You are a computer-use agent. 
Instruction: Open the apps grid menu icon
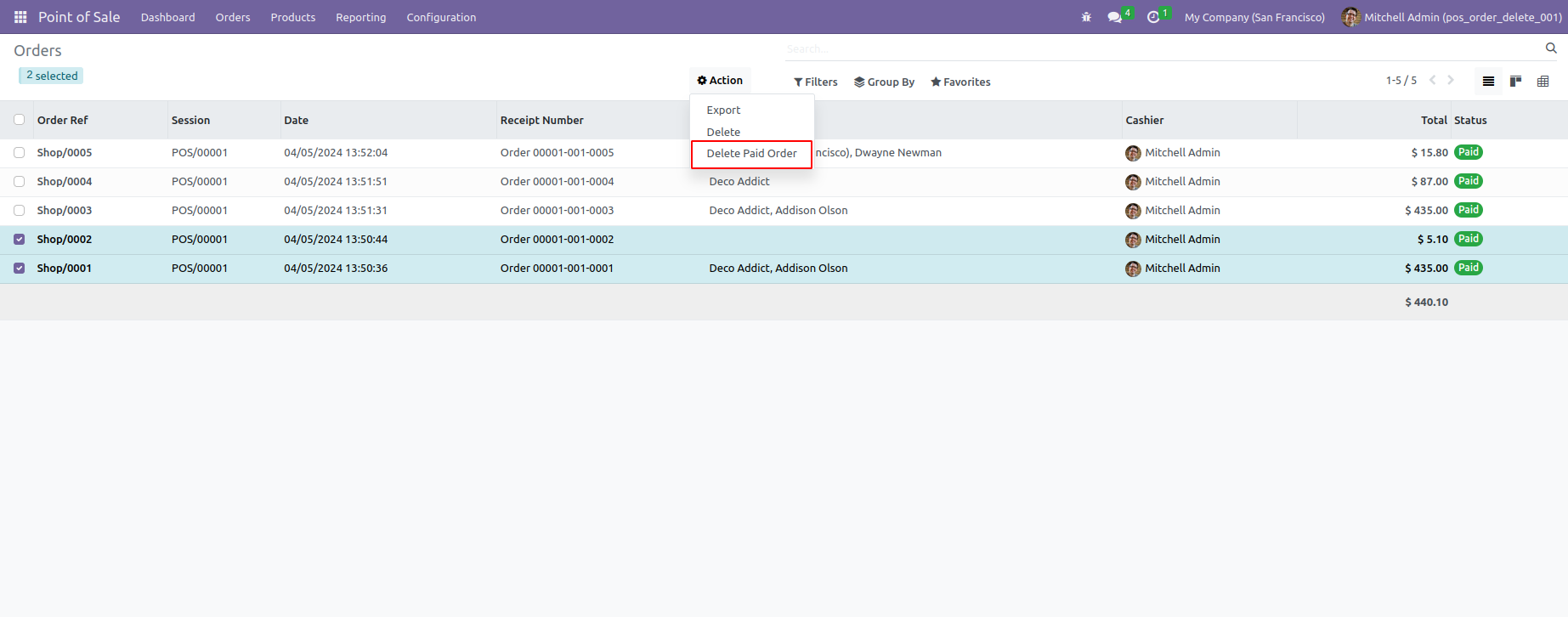20,17
